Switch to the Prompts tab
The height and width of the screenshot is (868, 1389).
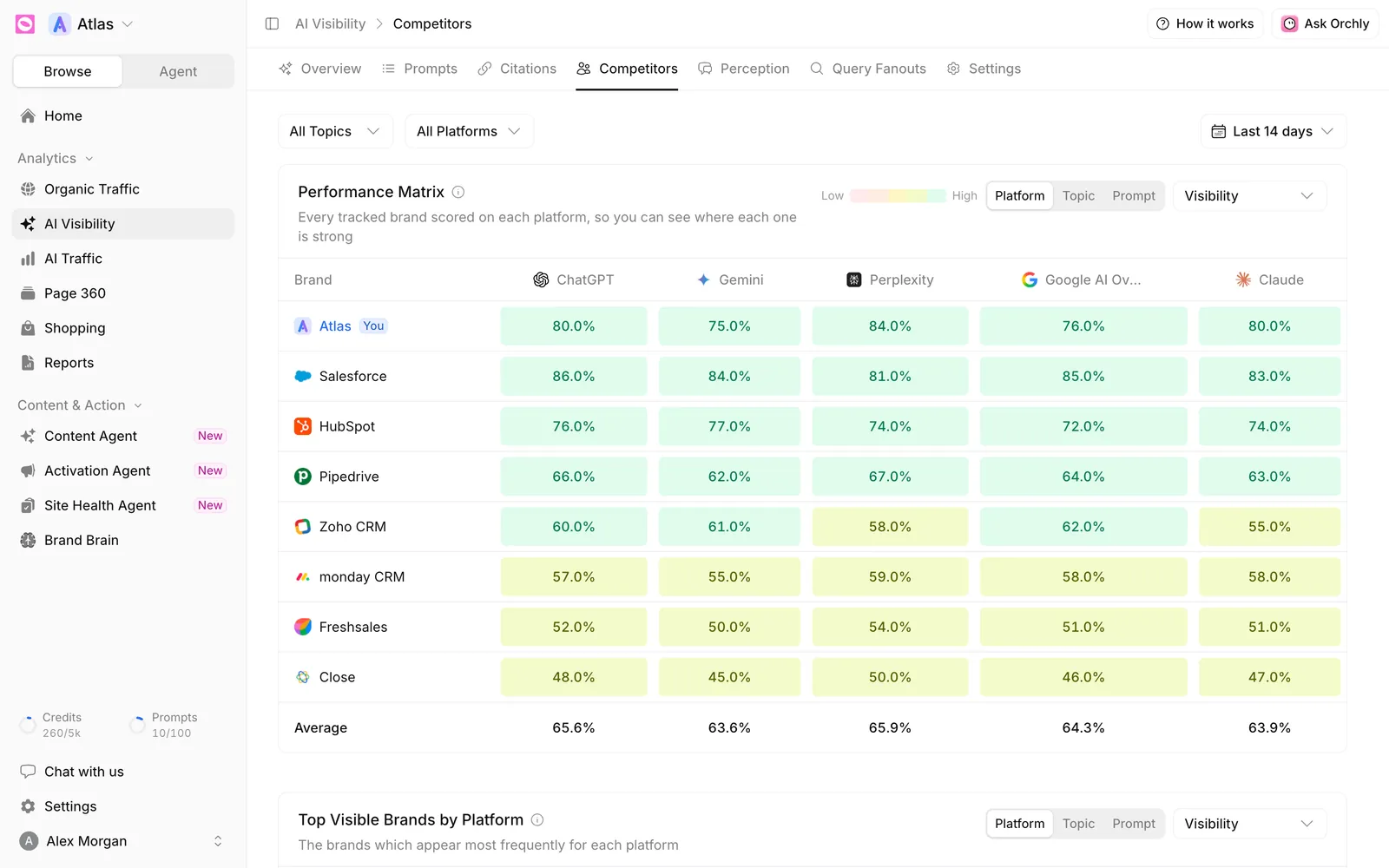(x=420, y=69)
